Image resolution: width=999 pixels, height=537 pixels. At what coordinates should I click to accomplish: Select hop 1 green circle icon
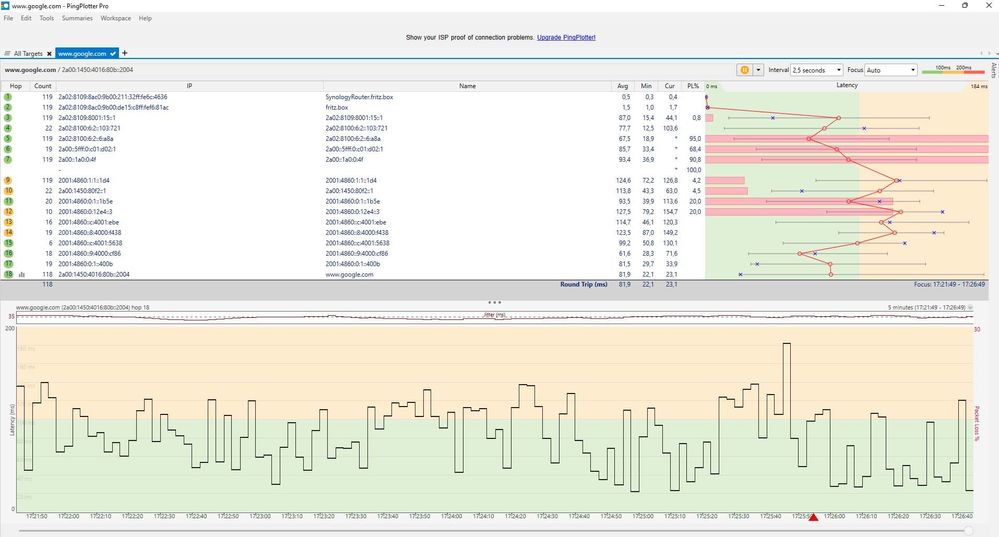[8, 97]
